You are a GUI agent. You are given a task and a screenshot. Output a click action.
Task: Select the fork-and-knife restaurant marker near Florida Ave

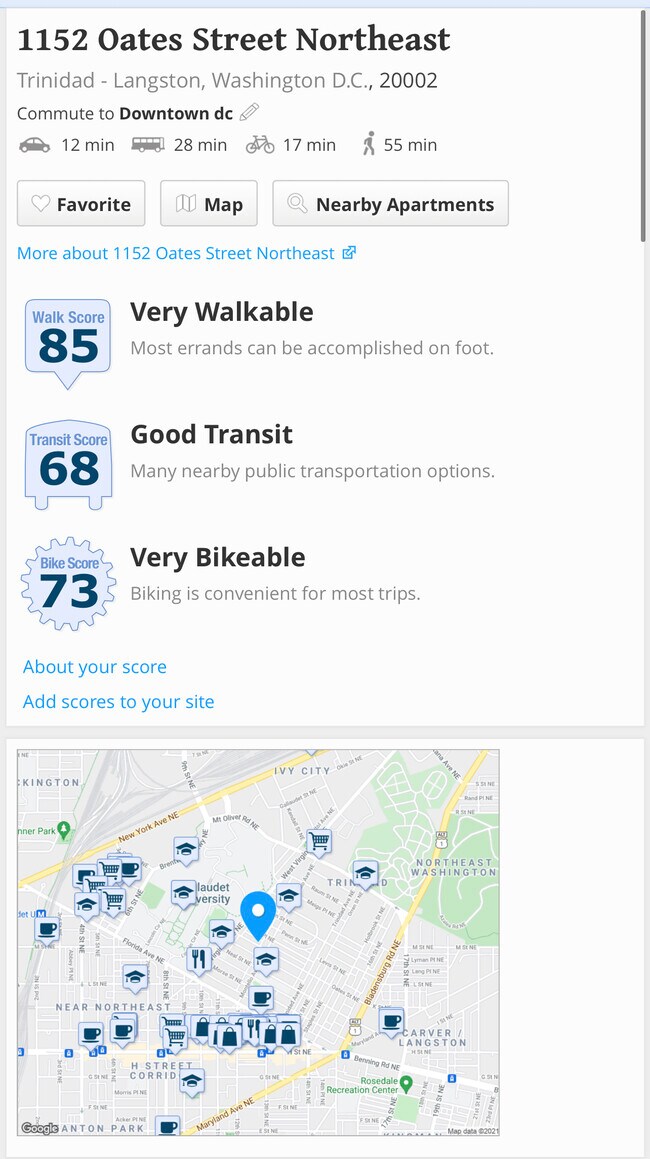pos(199,960)
